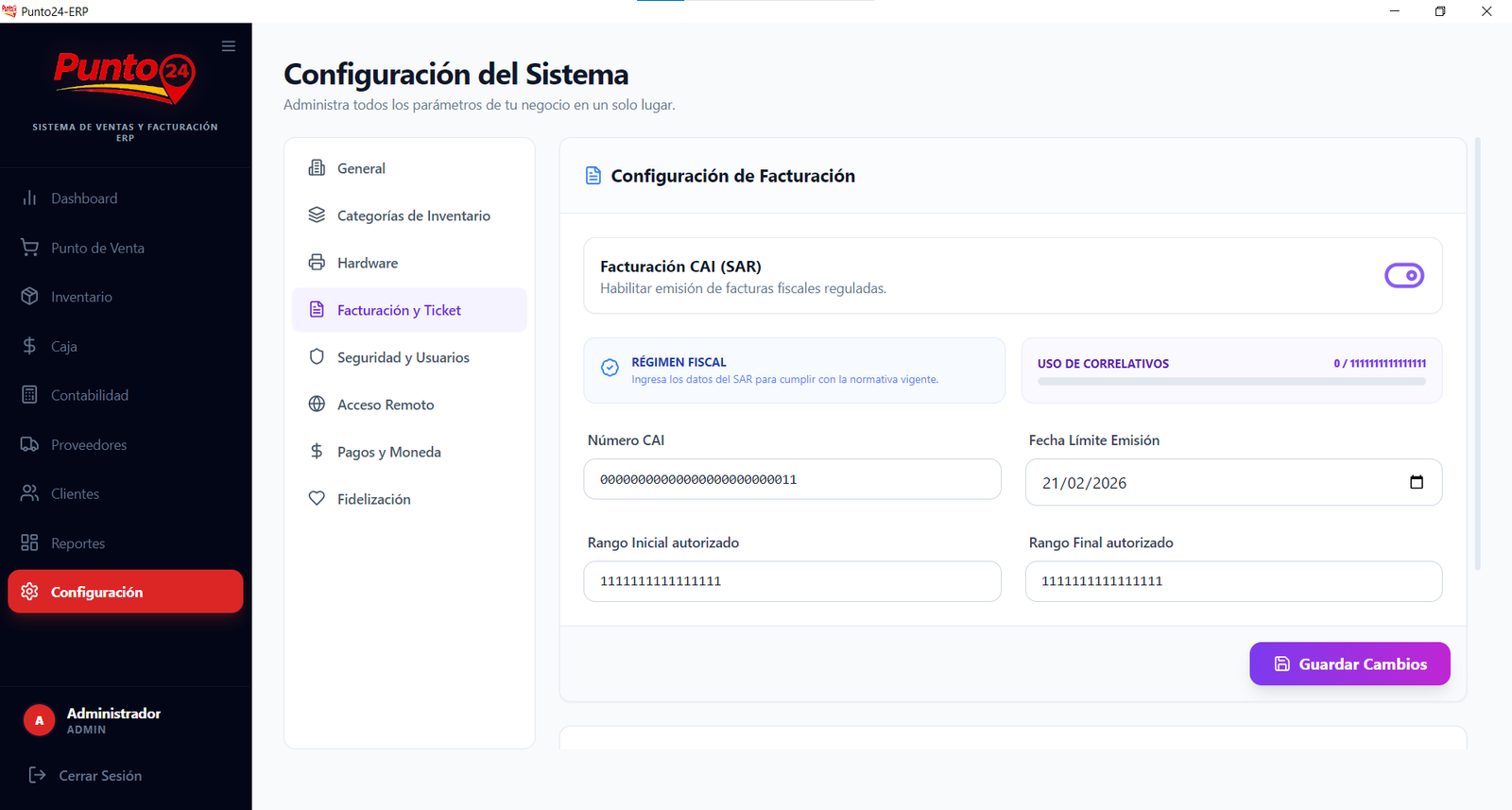This screenshot has height=810, width=1512.
Task: Open the calendar picker for Fecha Límite Emisión
Action: 1417,482
